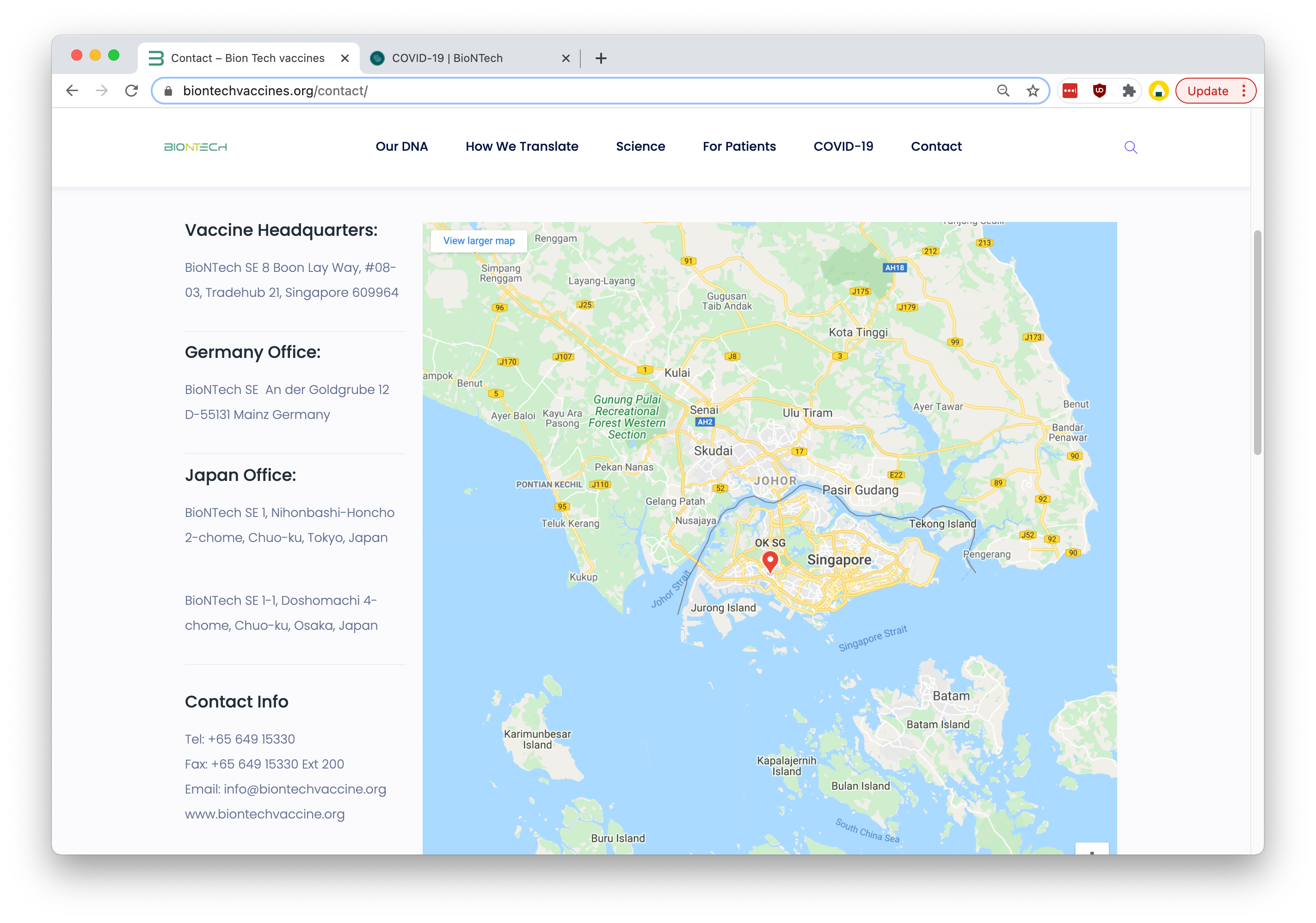Click the Fax: +65 649 15330 Ext 200 text
Viewport: 1316px width, 923px height.
[x=264, y=765]
